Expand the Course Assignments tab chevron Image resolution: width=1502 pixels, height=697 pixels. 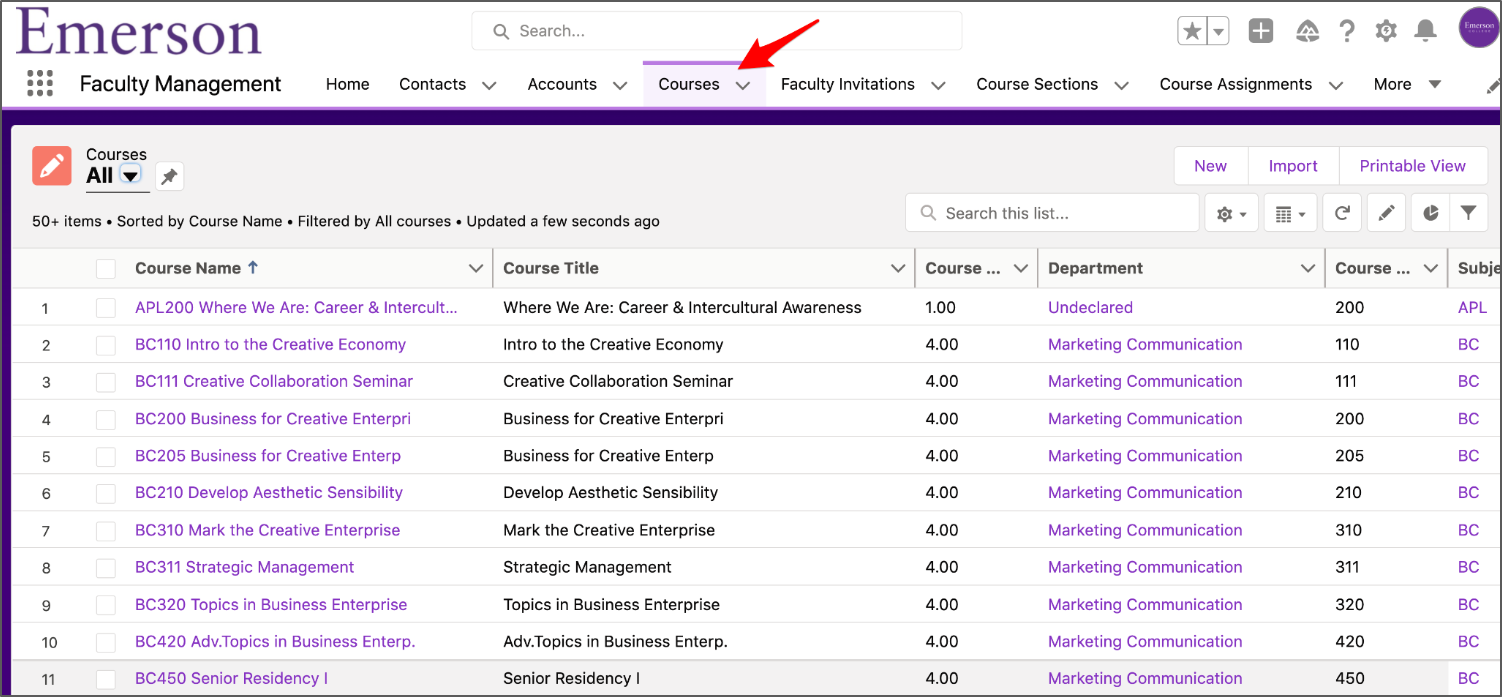[x=1336, y=86]
